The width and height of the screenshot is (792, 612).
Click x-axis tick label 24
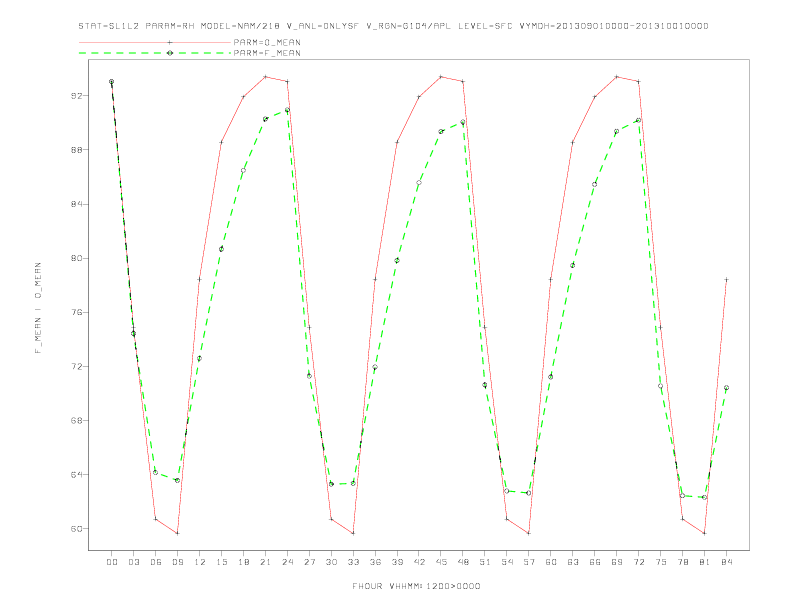287,562
